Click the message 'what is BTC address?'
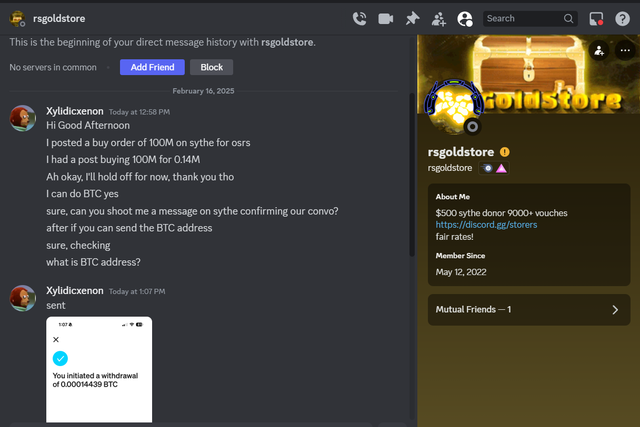This screenshot has height=427, width=640. pyautogui.click(x=93, y=262)
